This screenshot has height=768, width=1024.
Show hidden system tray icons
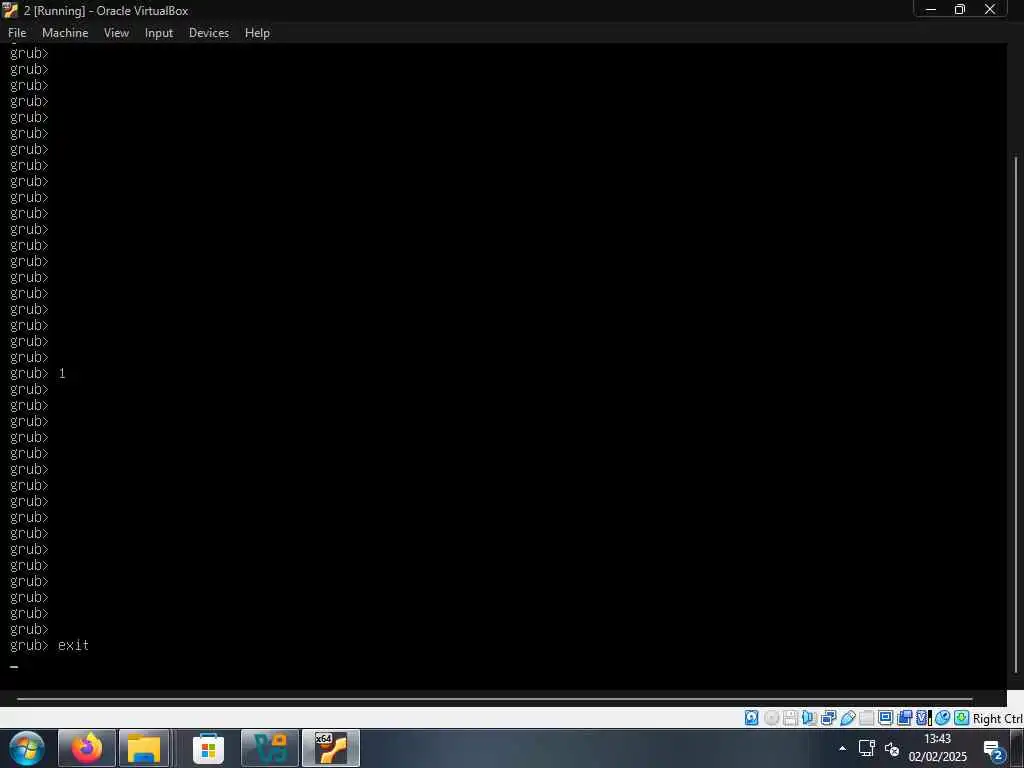[842, 748]
